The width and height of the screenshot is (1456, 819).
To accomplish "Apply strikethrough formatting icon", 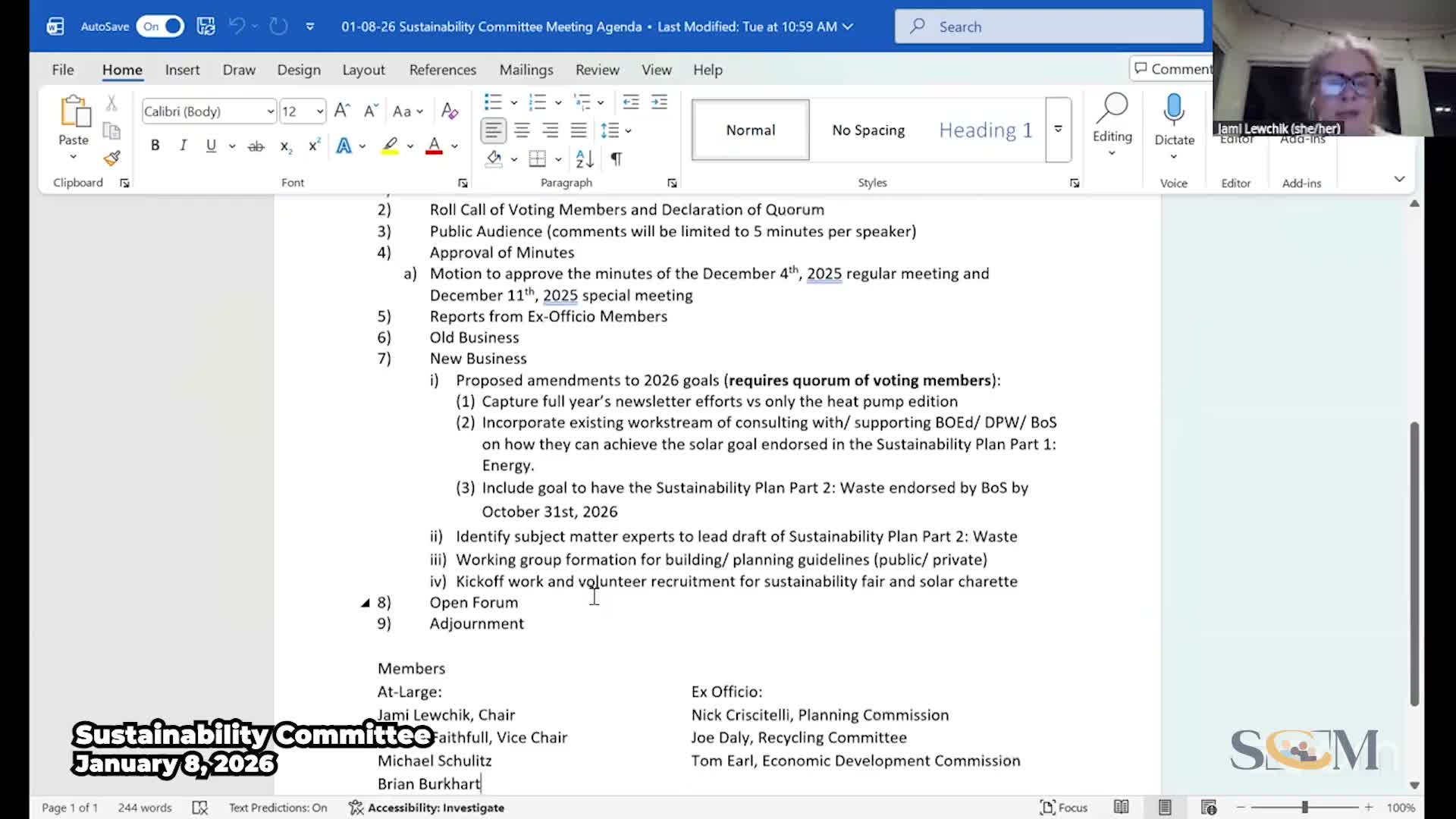I will (x=256, y=146).
